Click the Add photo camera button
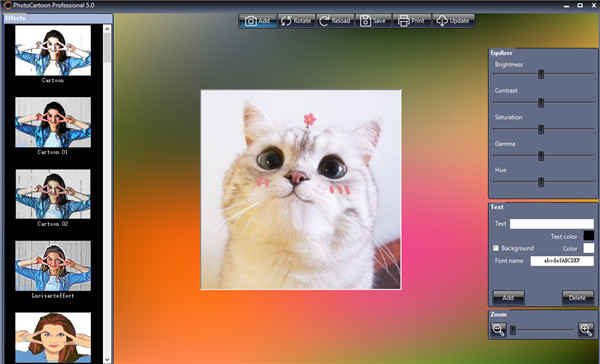 click(x=258, y=21)
